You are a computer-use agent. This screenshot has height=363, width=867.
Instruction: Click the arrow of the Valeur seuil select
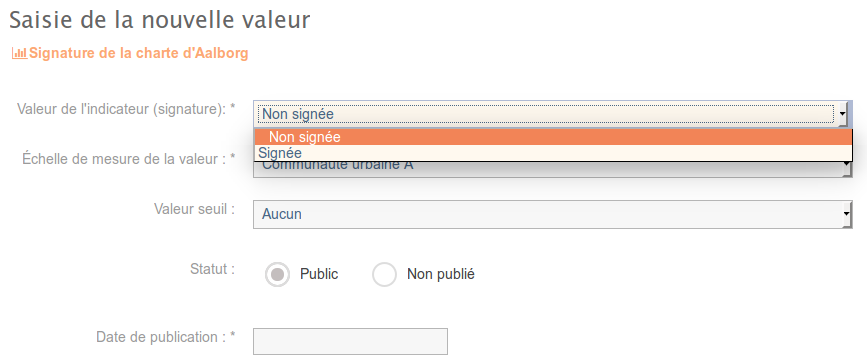pyautogui.click(x=847, y=214)
